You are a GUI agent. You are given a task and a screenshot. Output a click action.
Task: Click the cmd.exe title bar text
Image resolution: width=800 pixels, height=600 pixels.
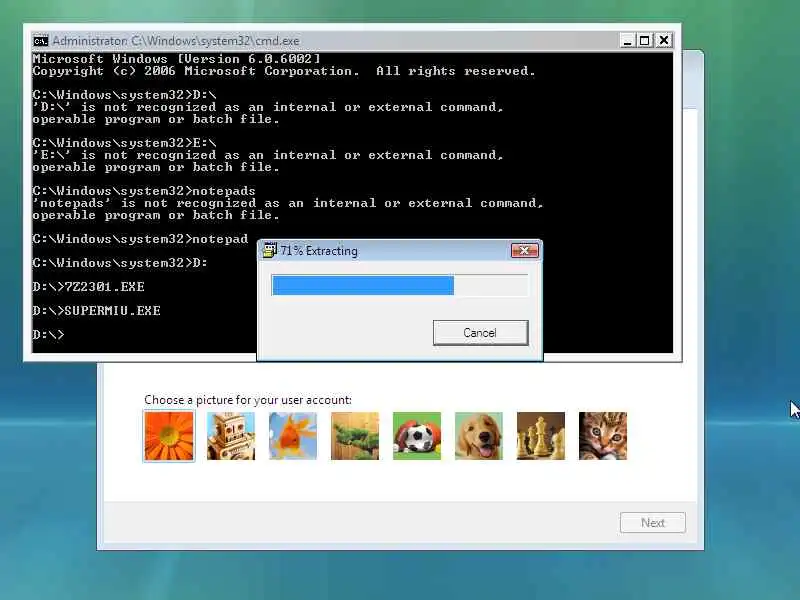(x=176, y=41)
